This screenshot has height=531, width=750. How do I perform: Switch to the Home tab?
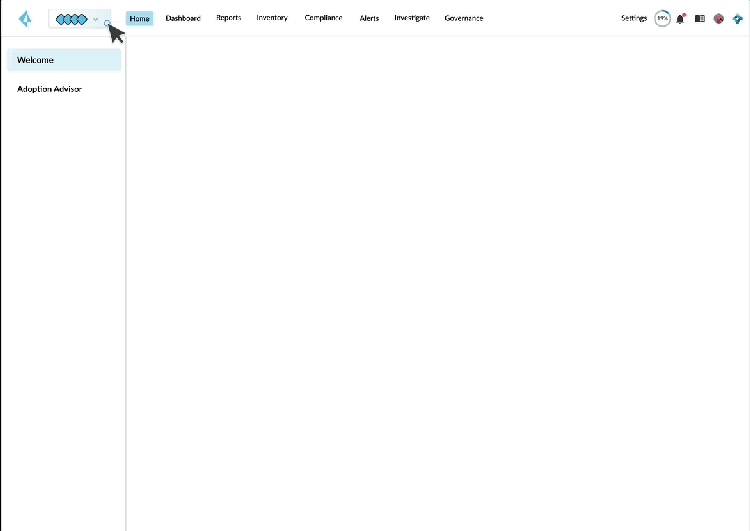tap(140, 19)
